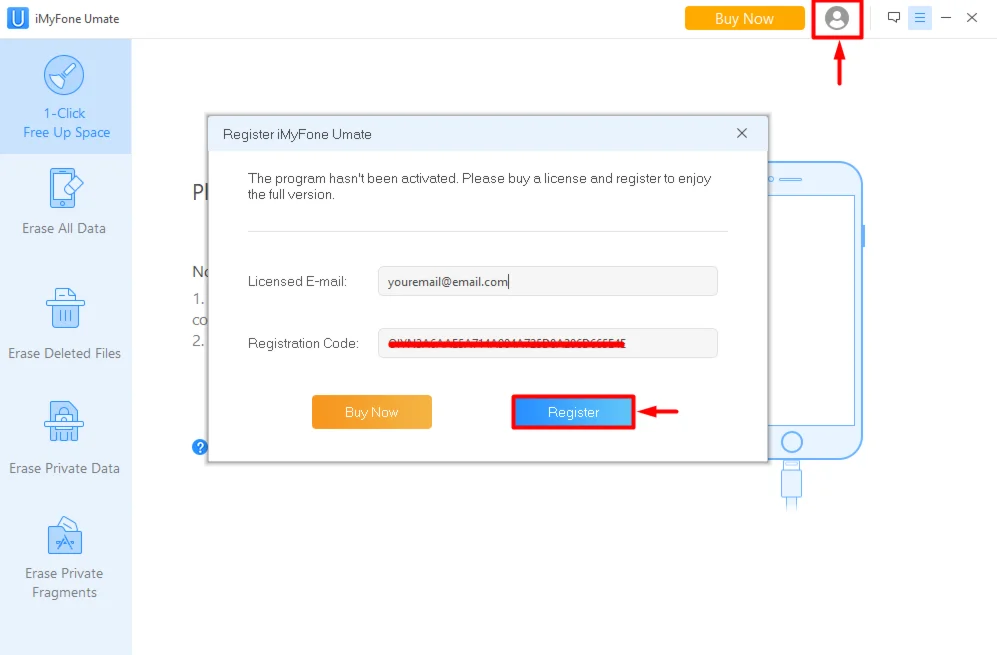Screen dimensions: 997x655
Task: Open Erase Deleted Files section
Action: pyautogui.click(x=64, y=324)
